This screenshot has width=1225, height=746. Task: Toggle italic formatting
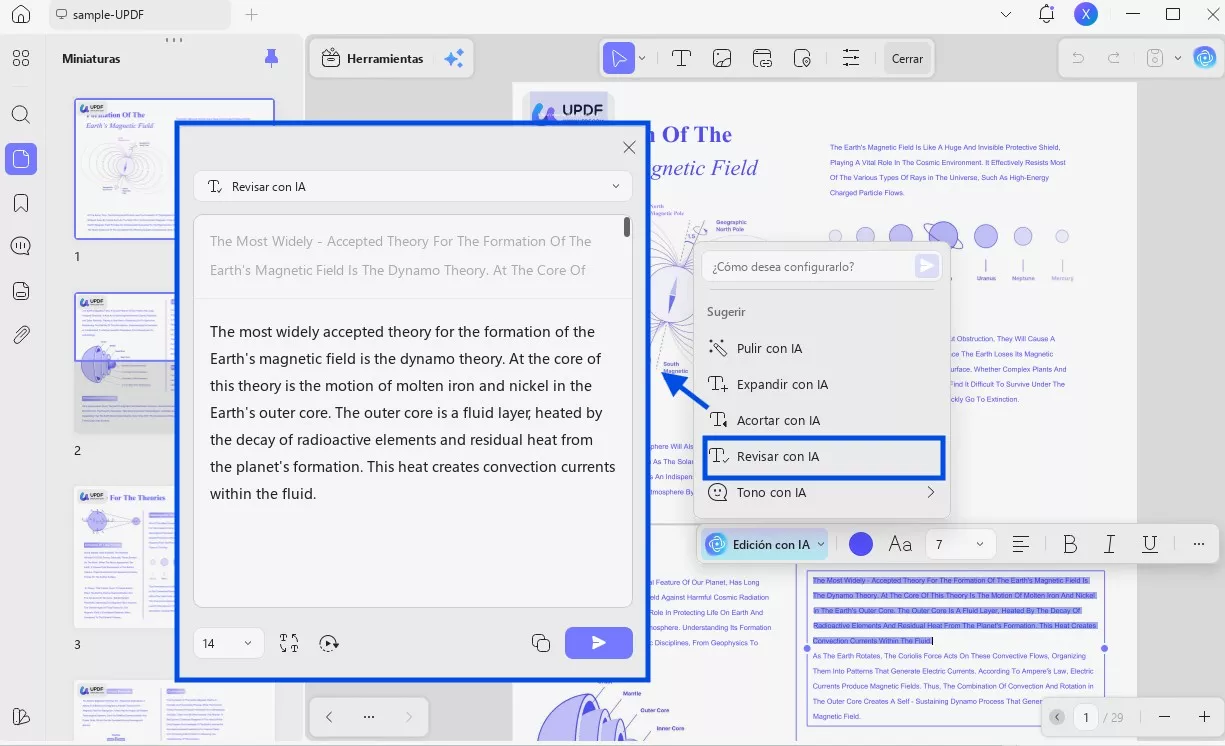(1110, 544)
